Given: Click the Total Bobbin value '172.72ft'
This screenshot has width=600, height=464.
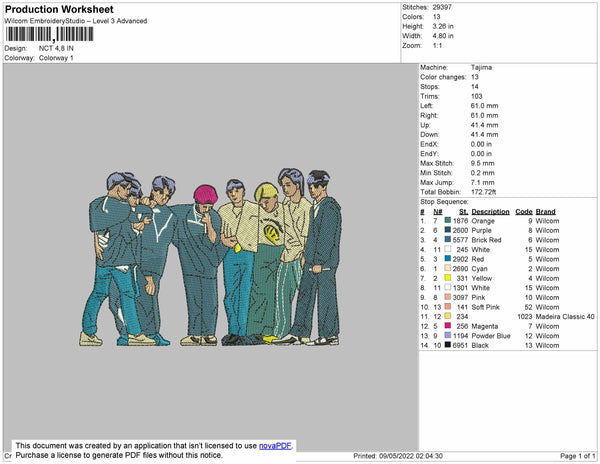Looking at the screenshot, I should pos(483,192).
